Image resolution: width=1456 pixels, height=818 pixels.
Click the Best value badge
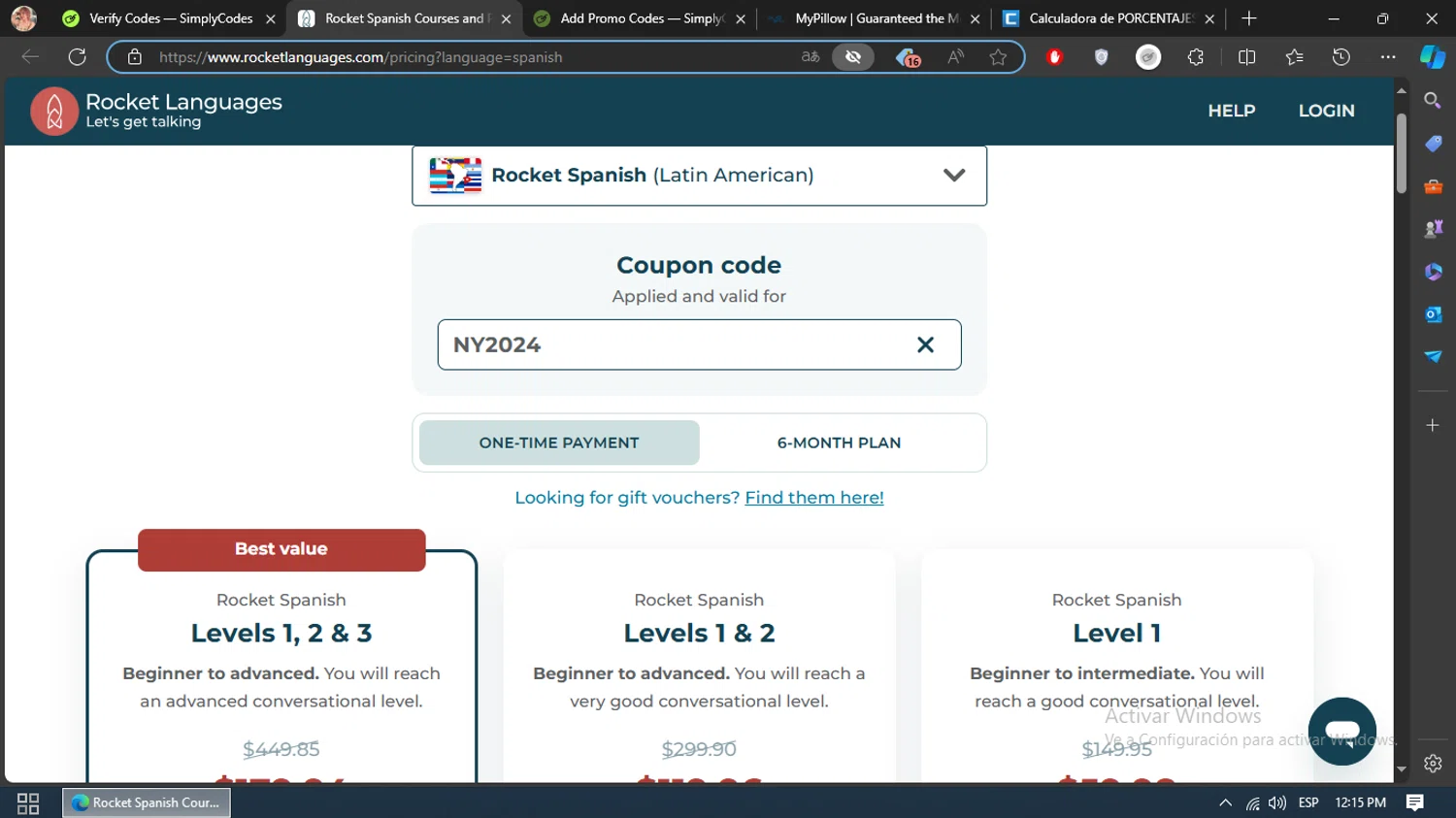281,549
